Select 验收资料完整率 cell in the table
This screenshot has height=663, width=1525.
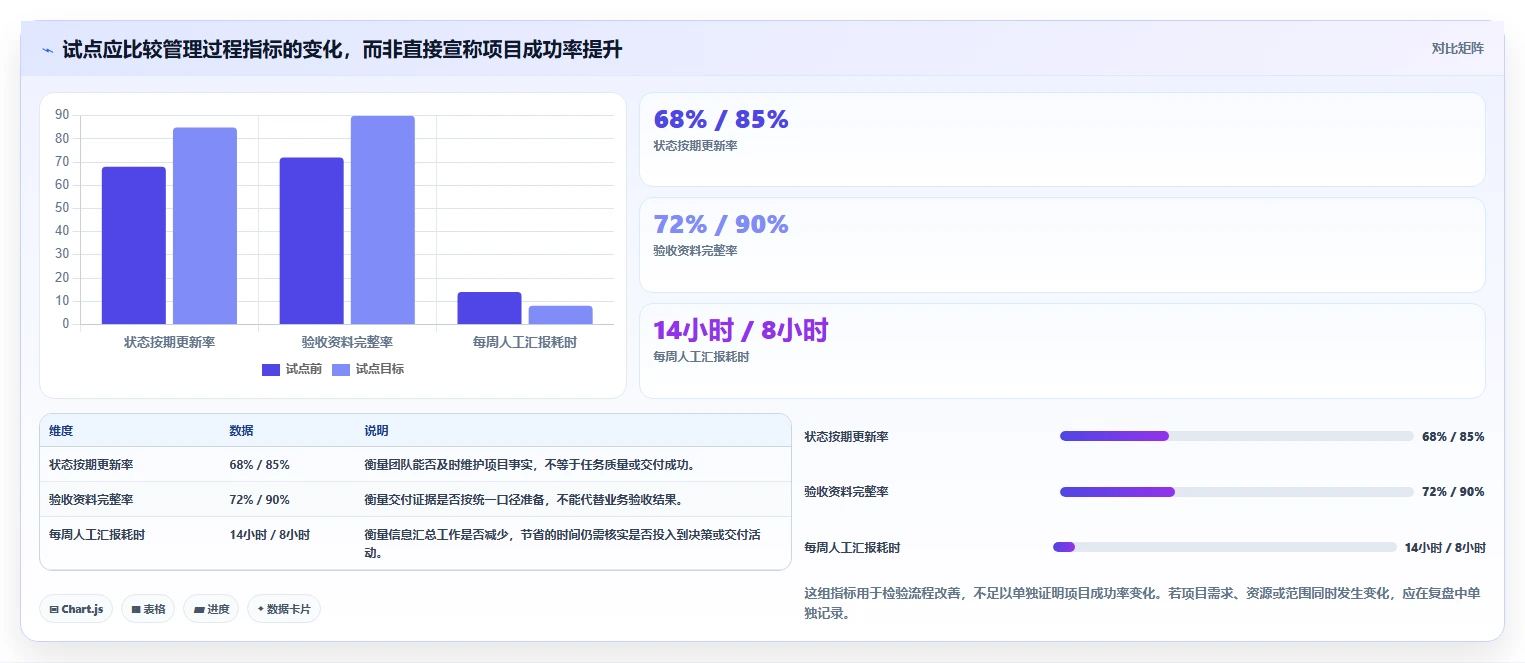click(91, 500)
